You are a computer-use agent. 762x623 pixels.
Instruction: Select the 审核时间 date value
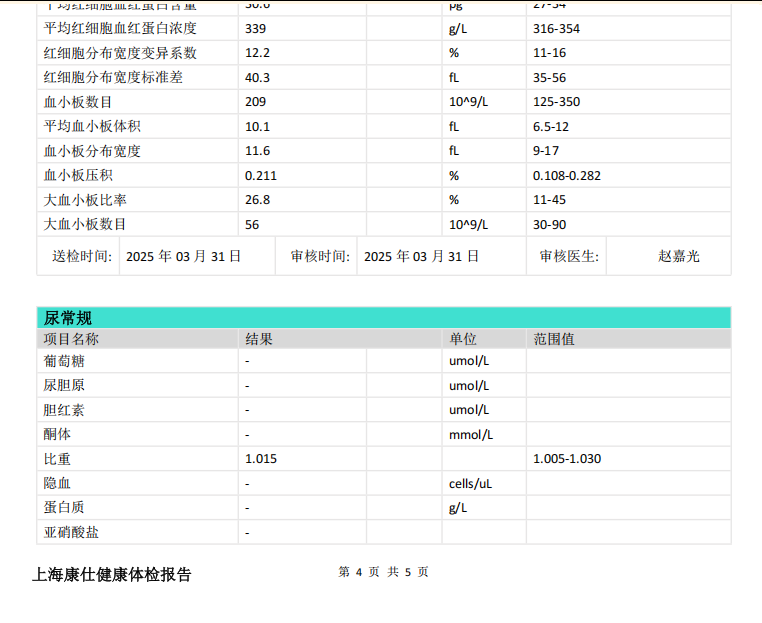421,256
